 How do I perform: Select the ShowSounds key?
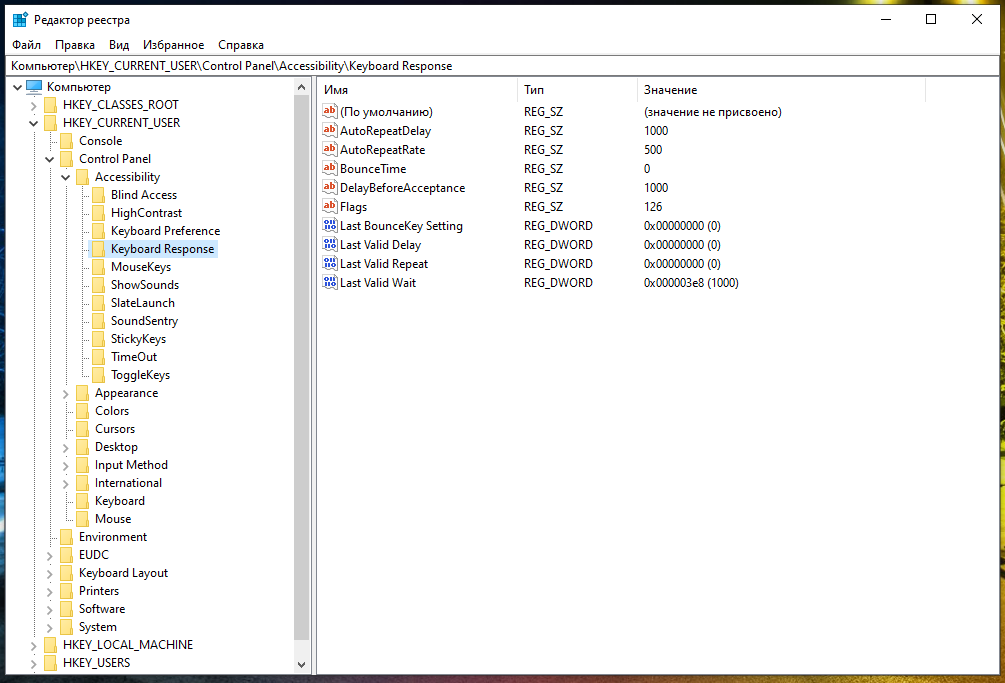click(145, 284)
